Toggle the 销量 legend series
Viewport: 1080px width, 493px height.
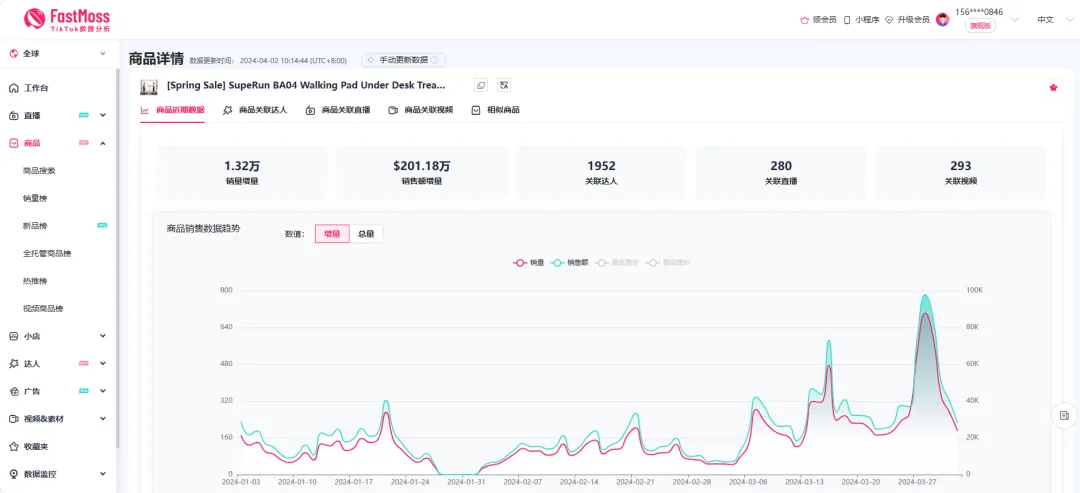[x=529, y=262]
